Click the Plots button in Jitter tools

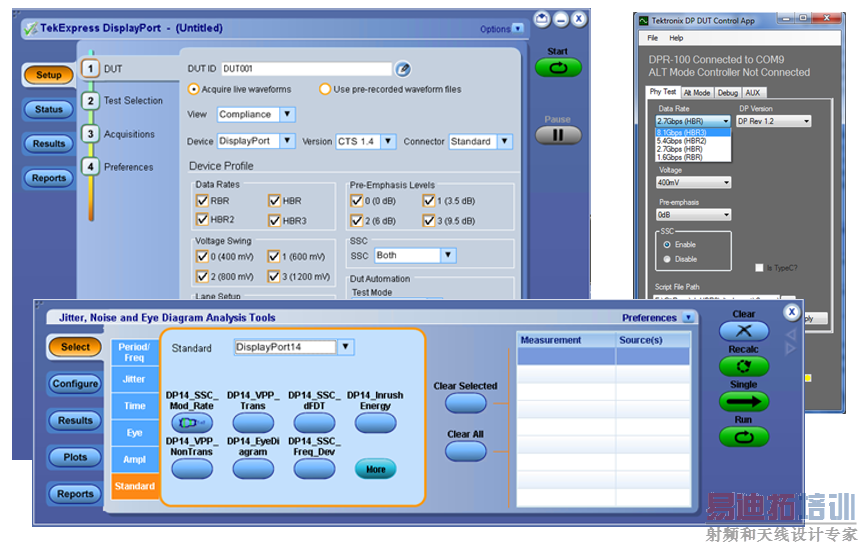(x=75, y=457)
